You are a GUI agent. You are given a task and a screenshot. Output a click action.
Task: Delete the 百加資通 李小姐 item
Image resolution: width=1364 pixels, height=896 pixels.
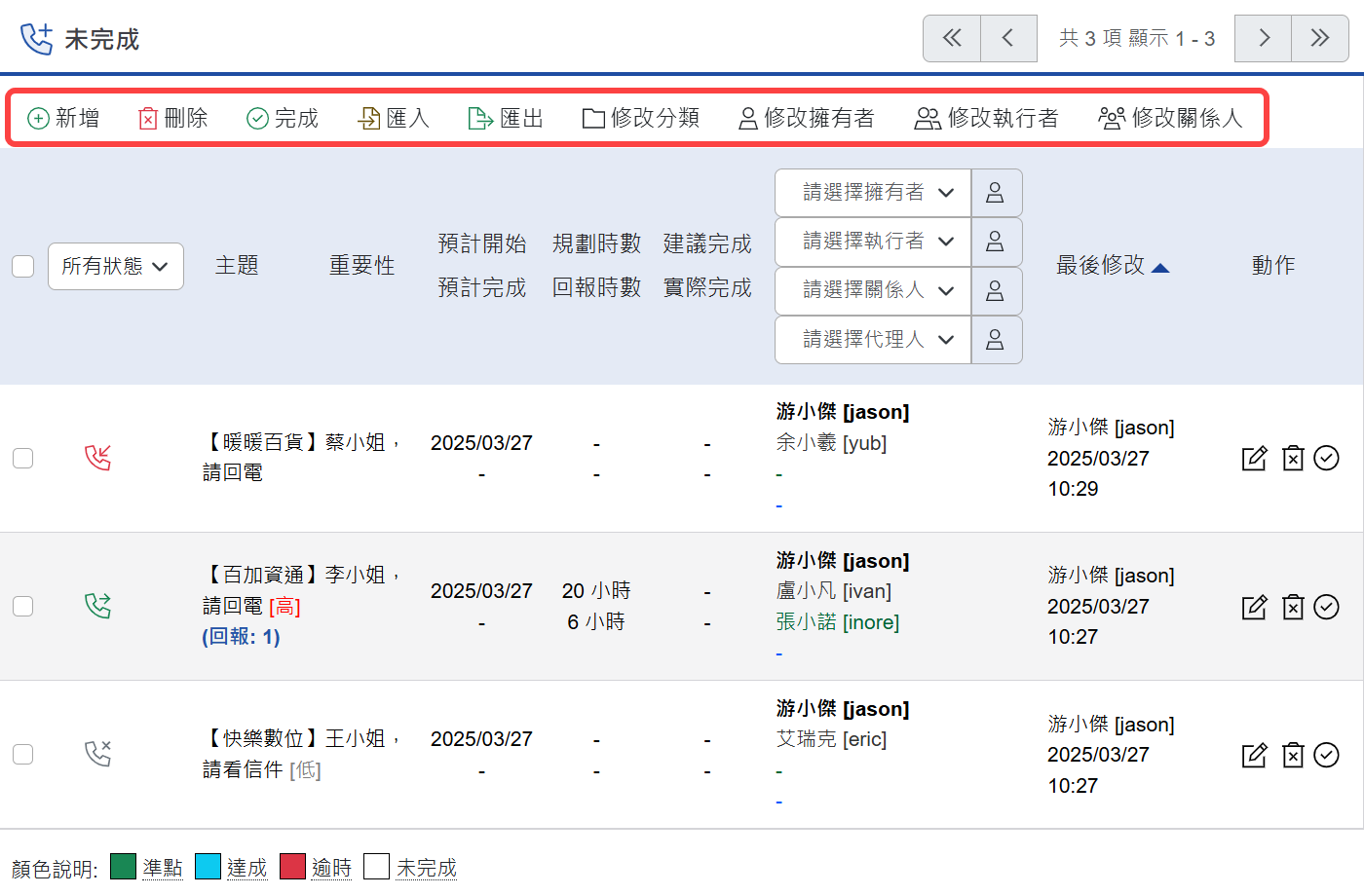tap(1293, 607)
